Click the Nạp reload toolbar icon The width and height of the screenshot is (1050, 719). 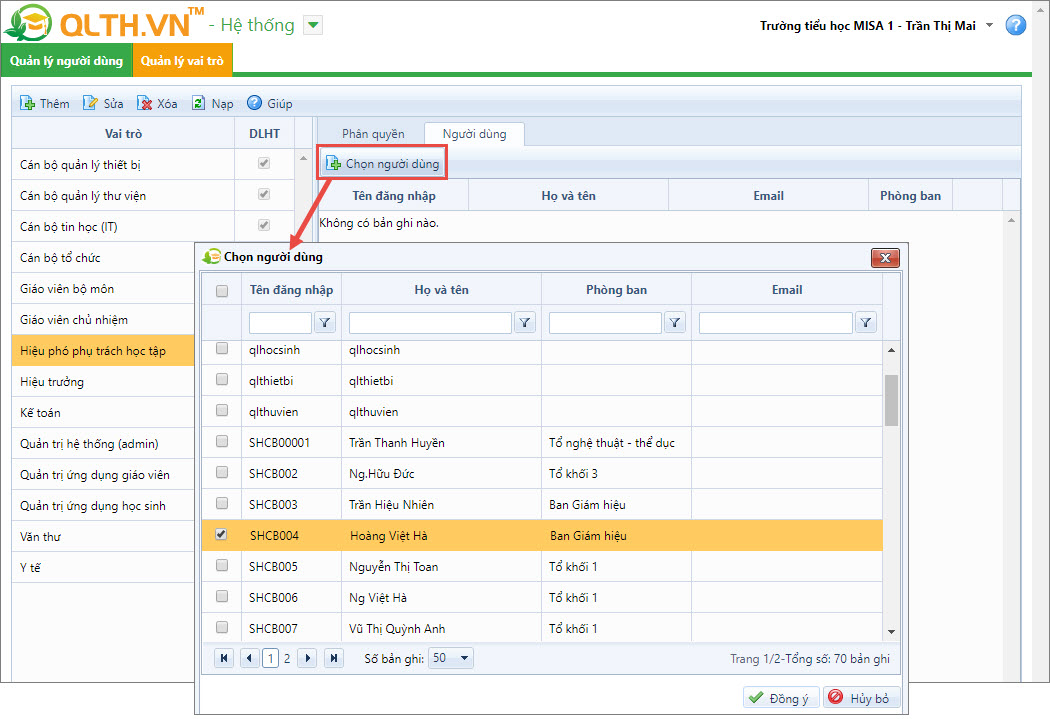[x=199, y=103]
